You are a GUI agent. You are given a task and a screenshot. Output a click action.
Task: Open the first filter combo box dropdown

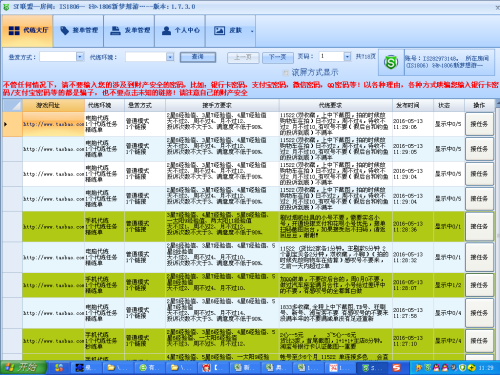point(80,57)
